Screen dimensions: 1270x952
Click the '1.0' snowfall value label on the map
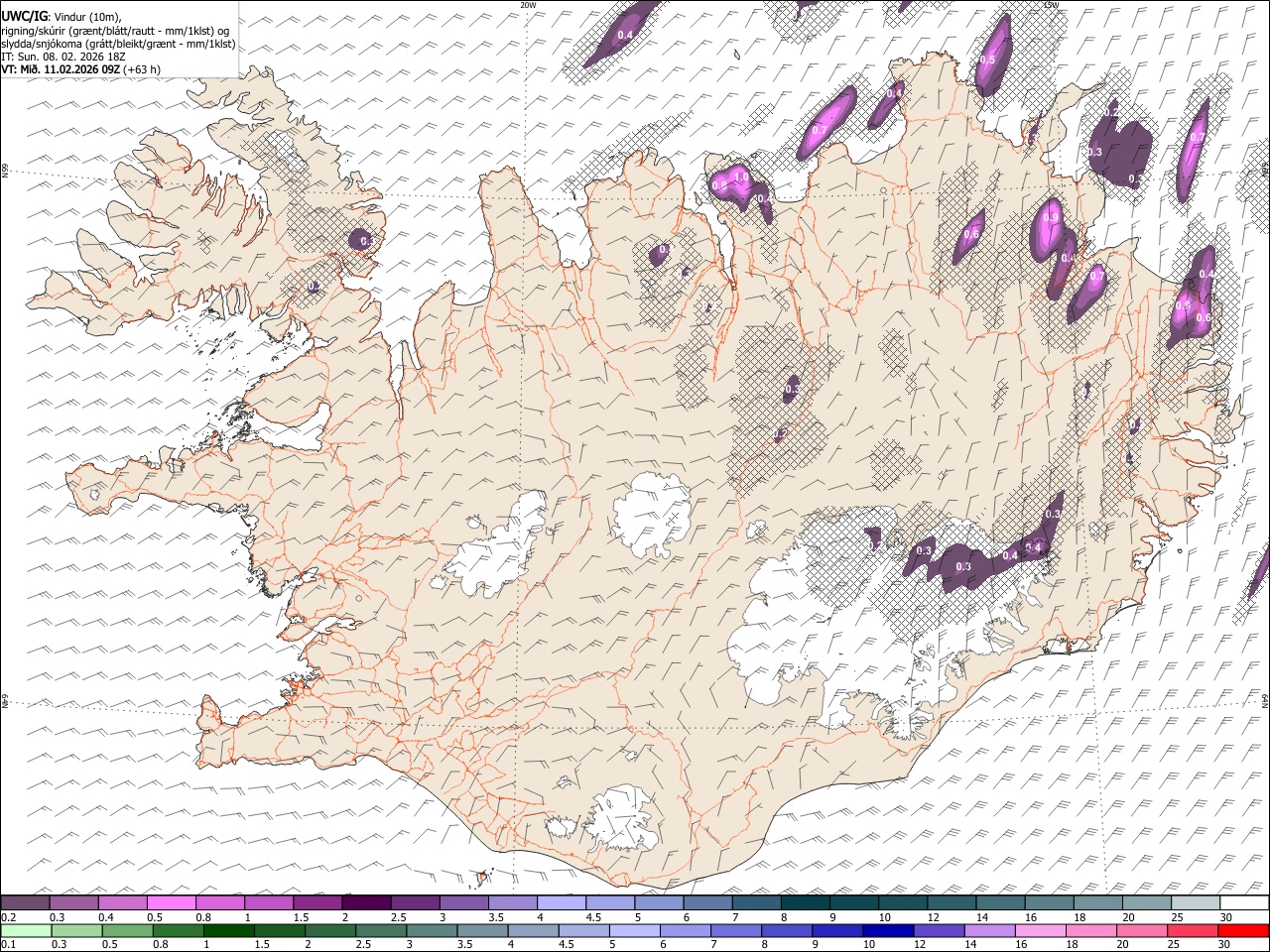click(x=740, y=177)
